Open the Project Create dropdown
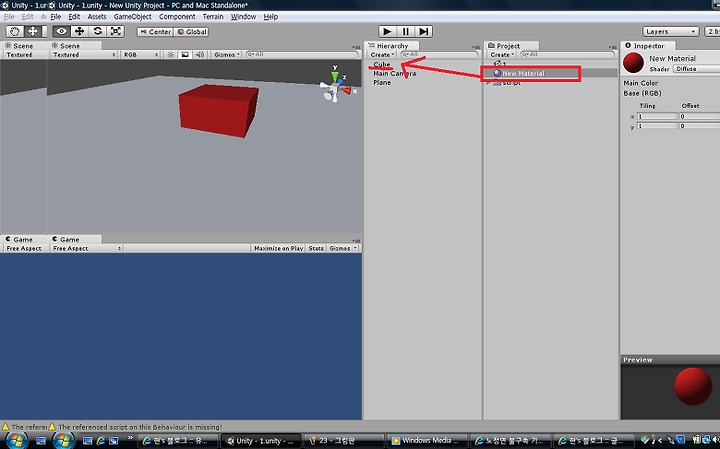 [502, 55]
